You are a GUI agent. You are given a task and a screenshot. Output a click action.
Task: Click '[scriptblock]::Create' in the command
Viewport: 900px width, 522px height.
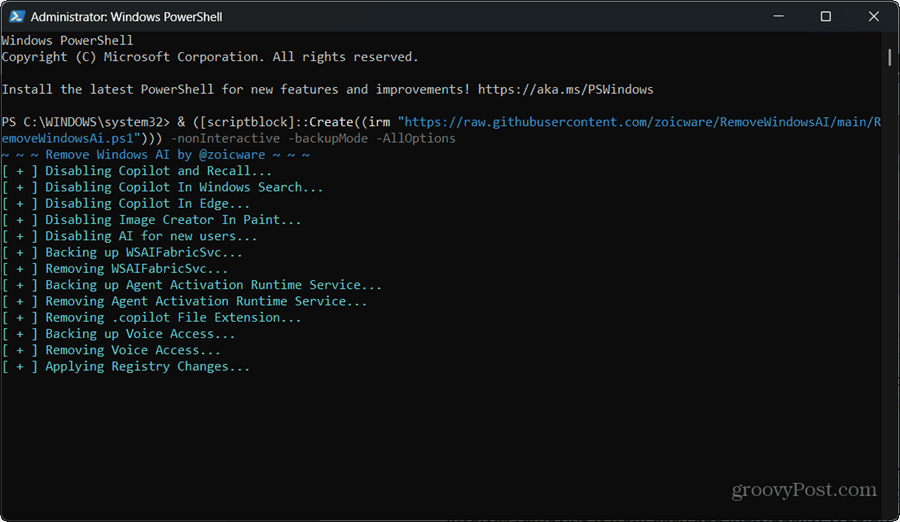pos(276,122)
